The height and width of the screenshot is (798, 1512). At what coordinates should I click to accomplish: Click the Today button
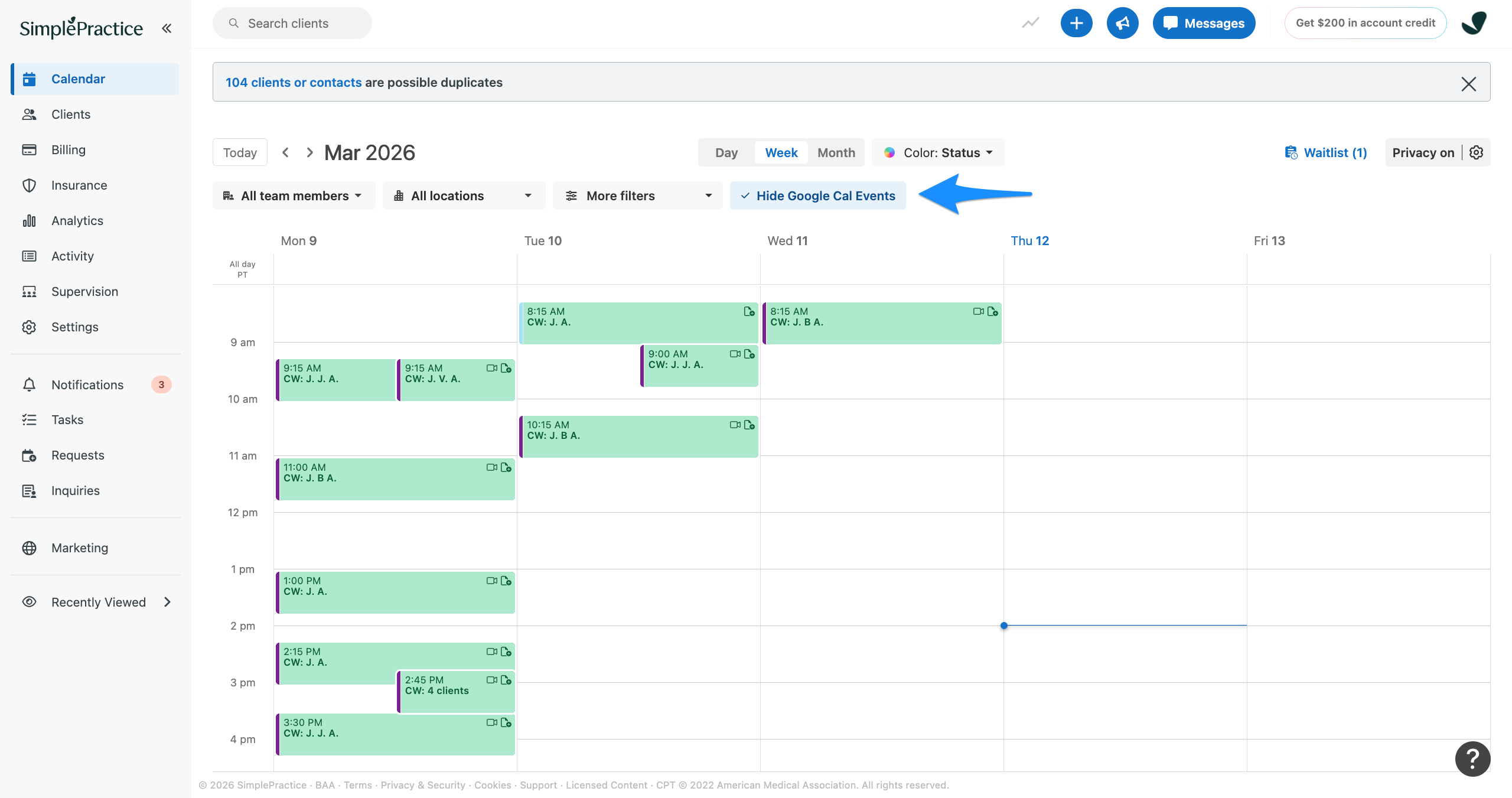click(x=240, y=152)
